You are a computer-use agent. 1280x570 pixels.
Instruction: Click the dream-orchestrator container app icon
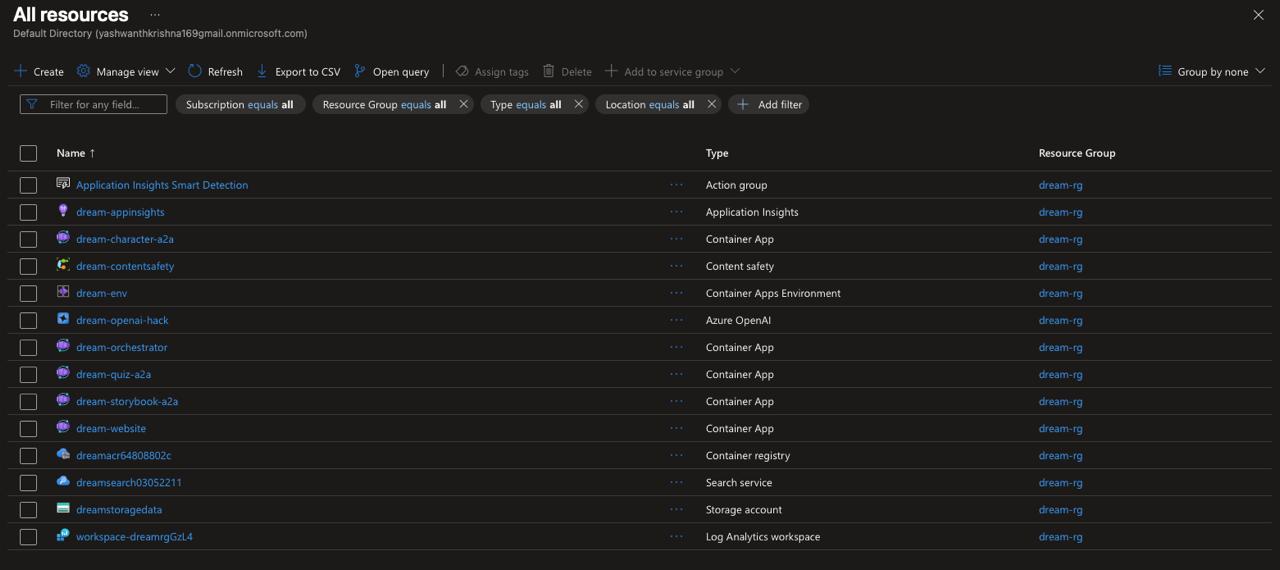coord(63,346)
